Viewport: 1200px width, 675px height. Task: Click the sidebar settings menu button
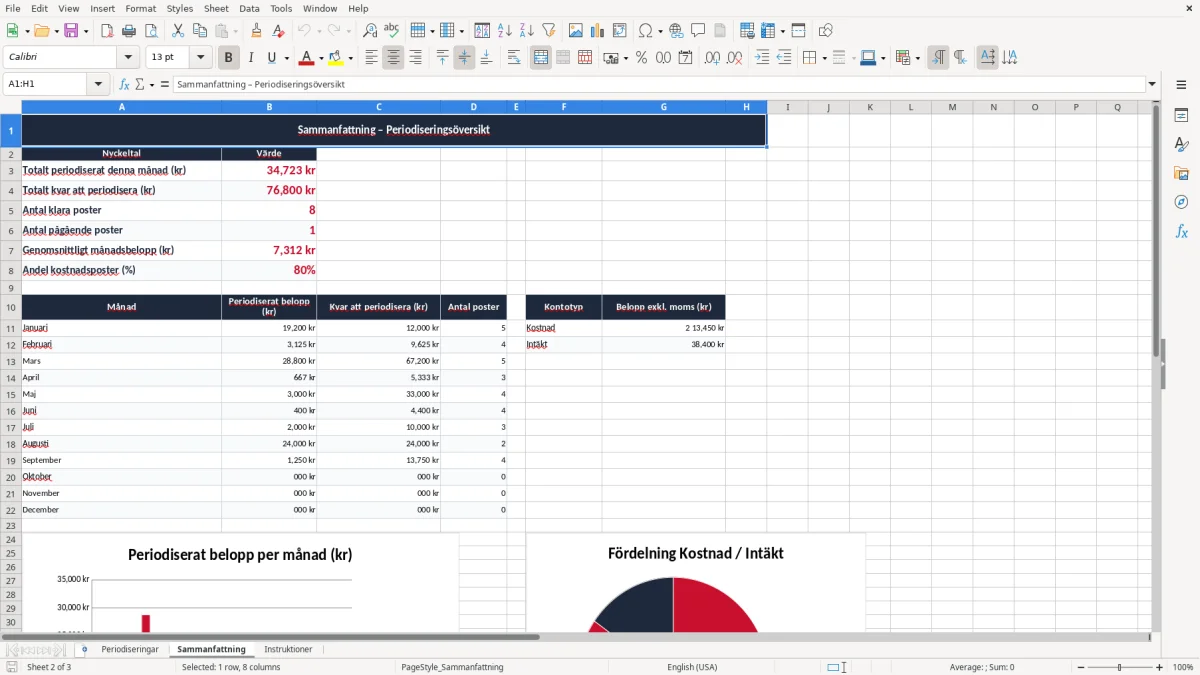point(1181,85)
